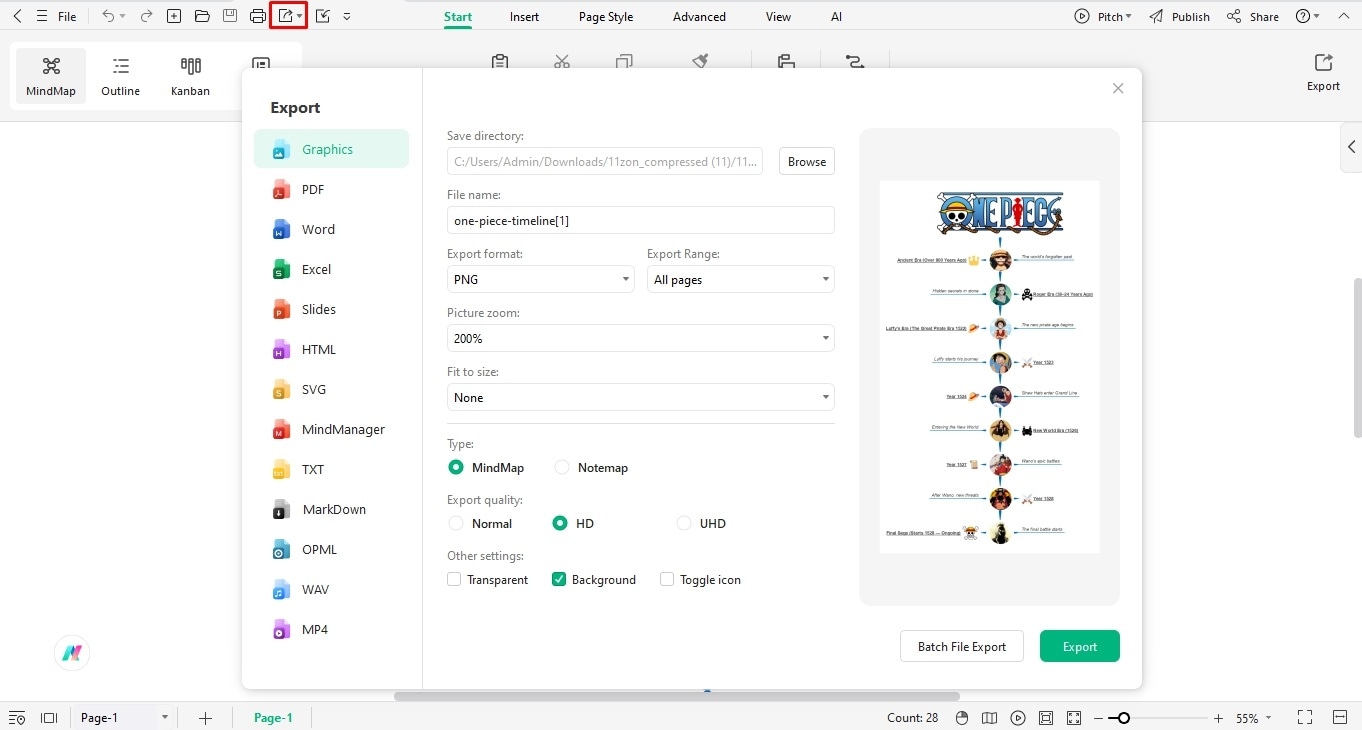
Task: Open the AI tab
Action: coord(836,16)
